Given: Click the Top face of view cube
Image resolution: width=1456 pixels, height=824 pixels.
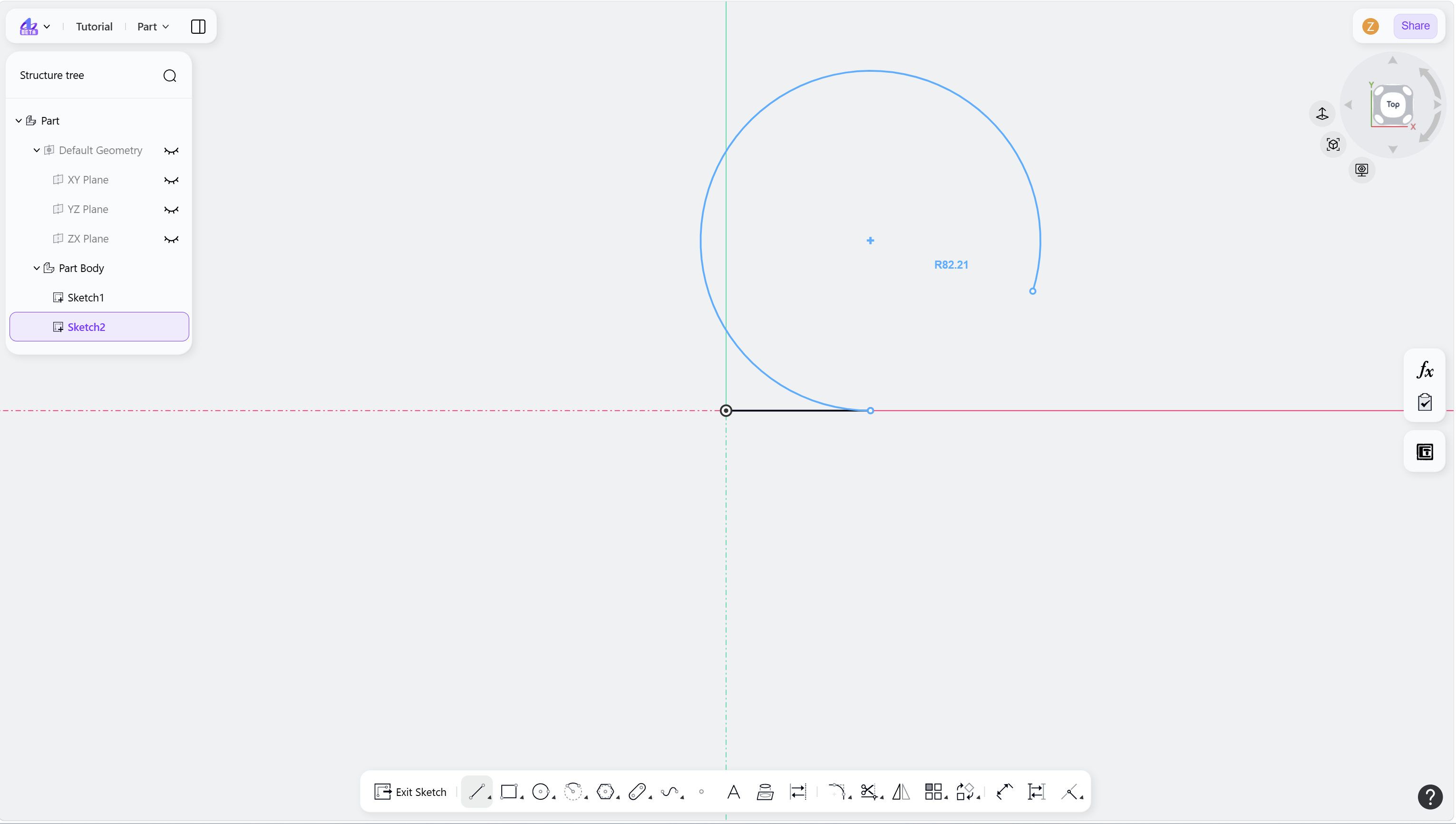Looking at the screenshot, I should pyautogui.click(x=1393, y=104).
